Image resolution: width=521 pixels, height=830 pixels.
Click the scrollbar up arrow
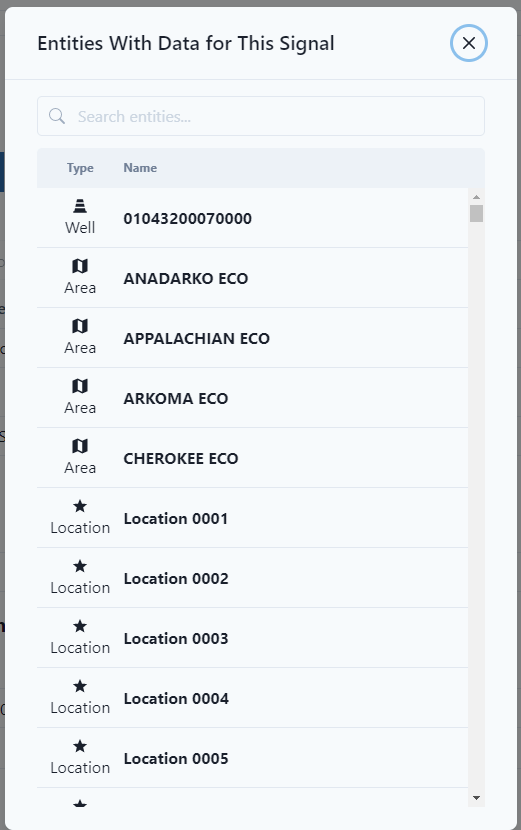pyautogui.click(x=476, y=197)
